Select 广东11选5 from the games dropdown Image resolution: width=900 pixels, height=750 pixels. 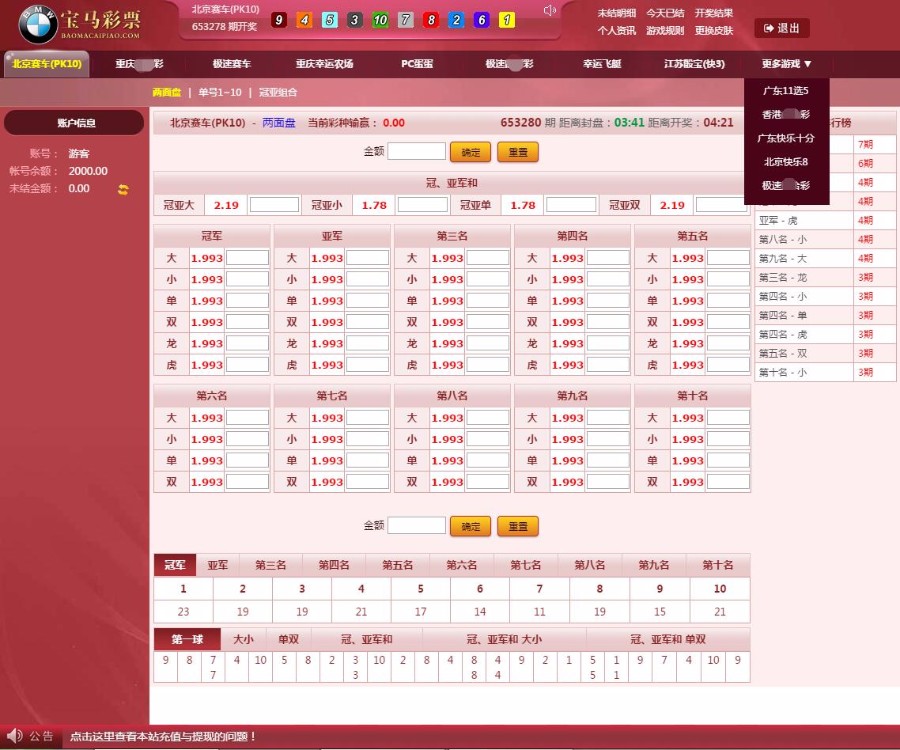[786, 91]
